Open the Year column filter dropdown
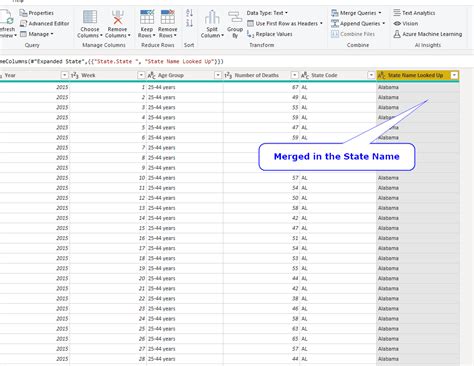 pos(65,75)
